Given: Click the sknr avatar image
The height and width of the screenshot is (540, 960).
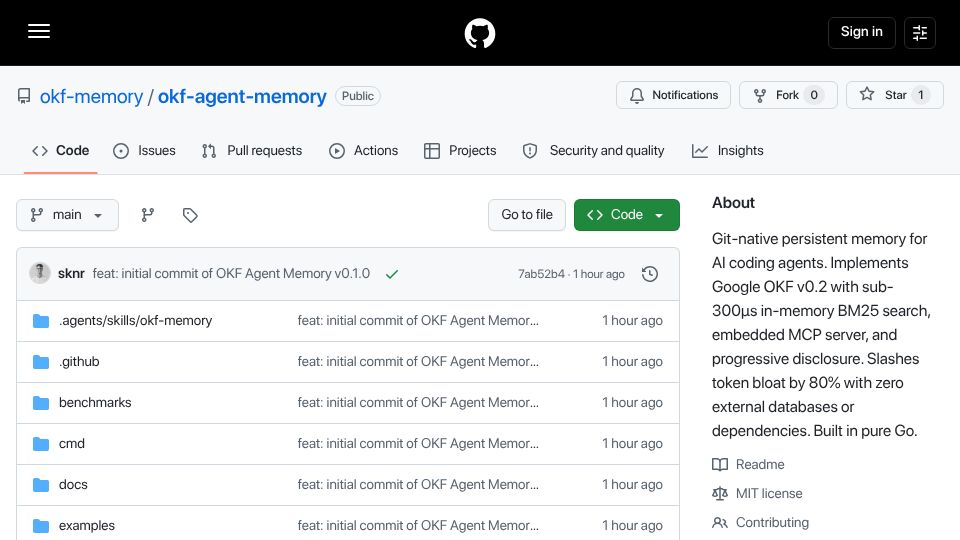Looking at the screenshot, I should pyautogui.click(x=40, y=273).
